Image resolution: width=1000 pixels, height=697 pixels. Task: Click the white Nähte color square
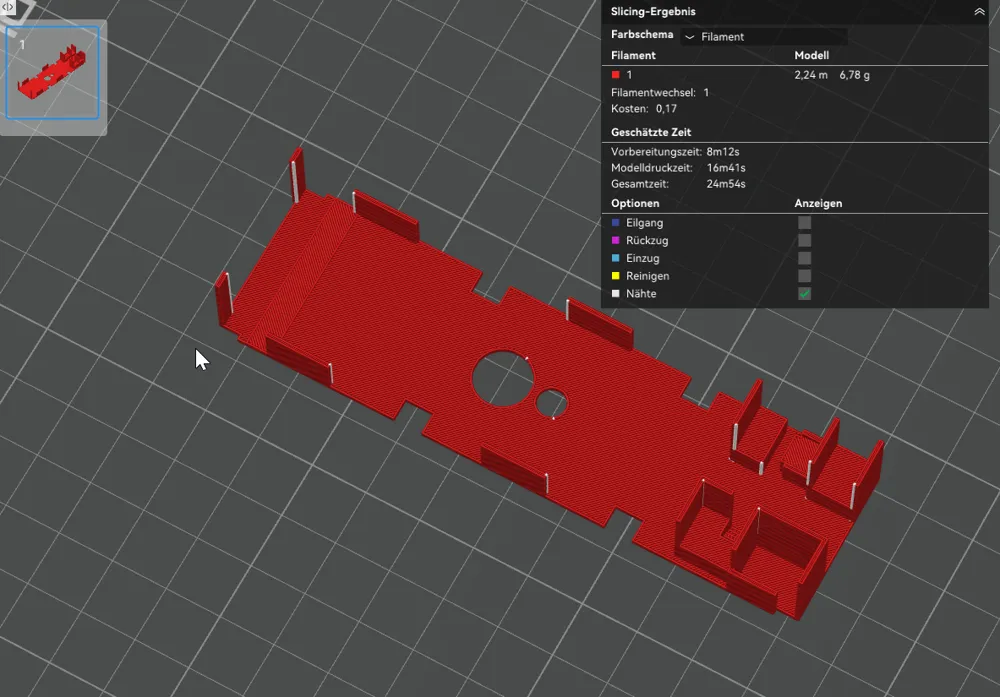coord(616,293)
